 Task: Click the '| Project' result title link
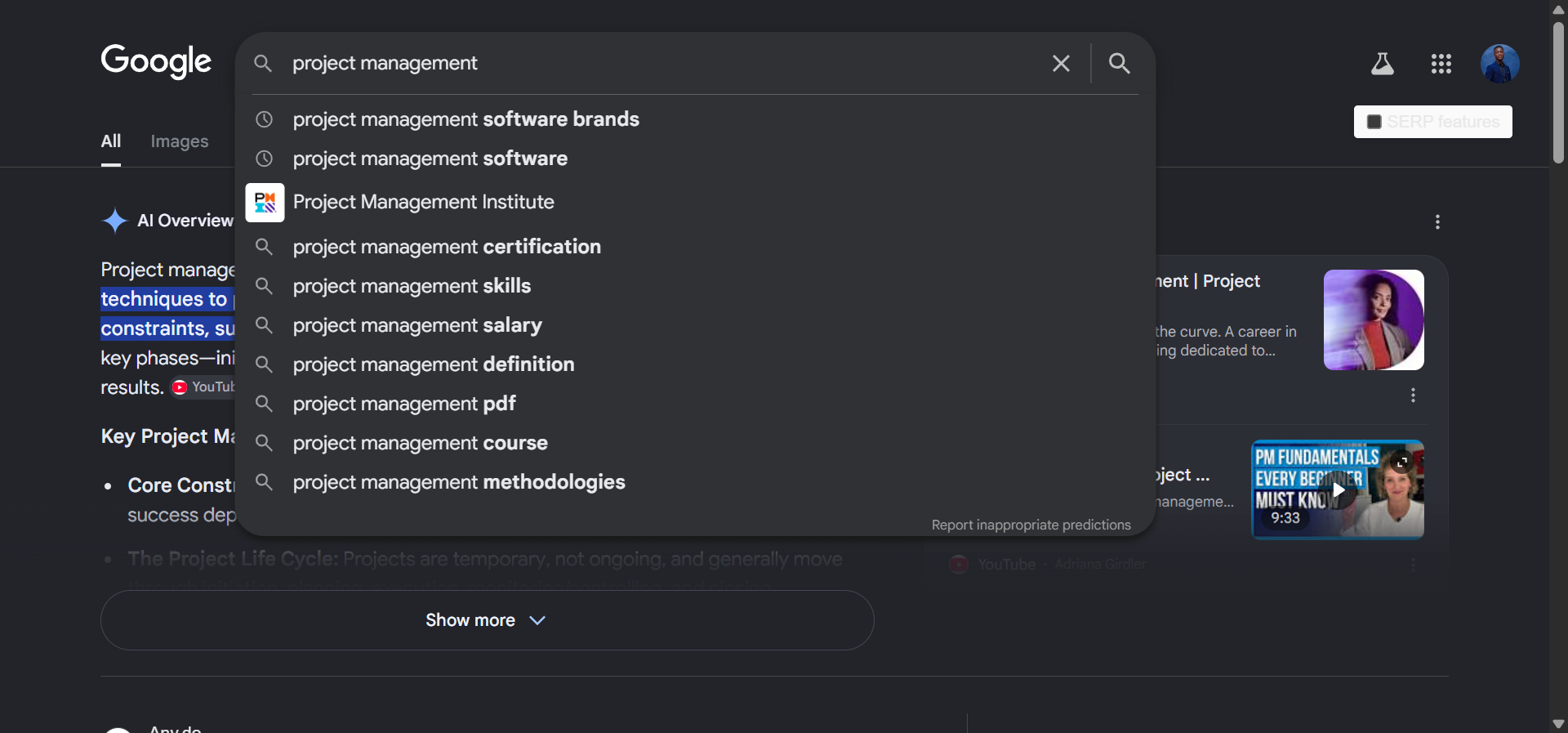[x=1208, y=281]
